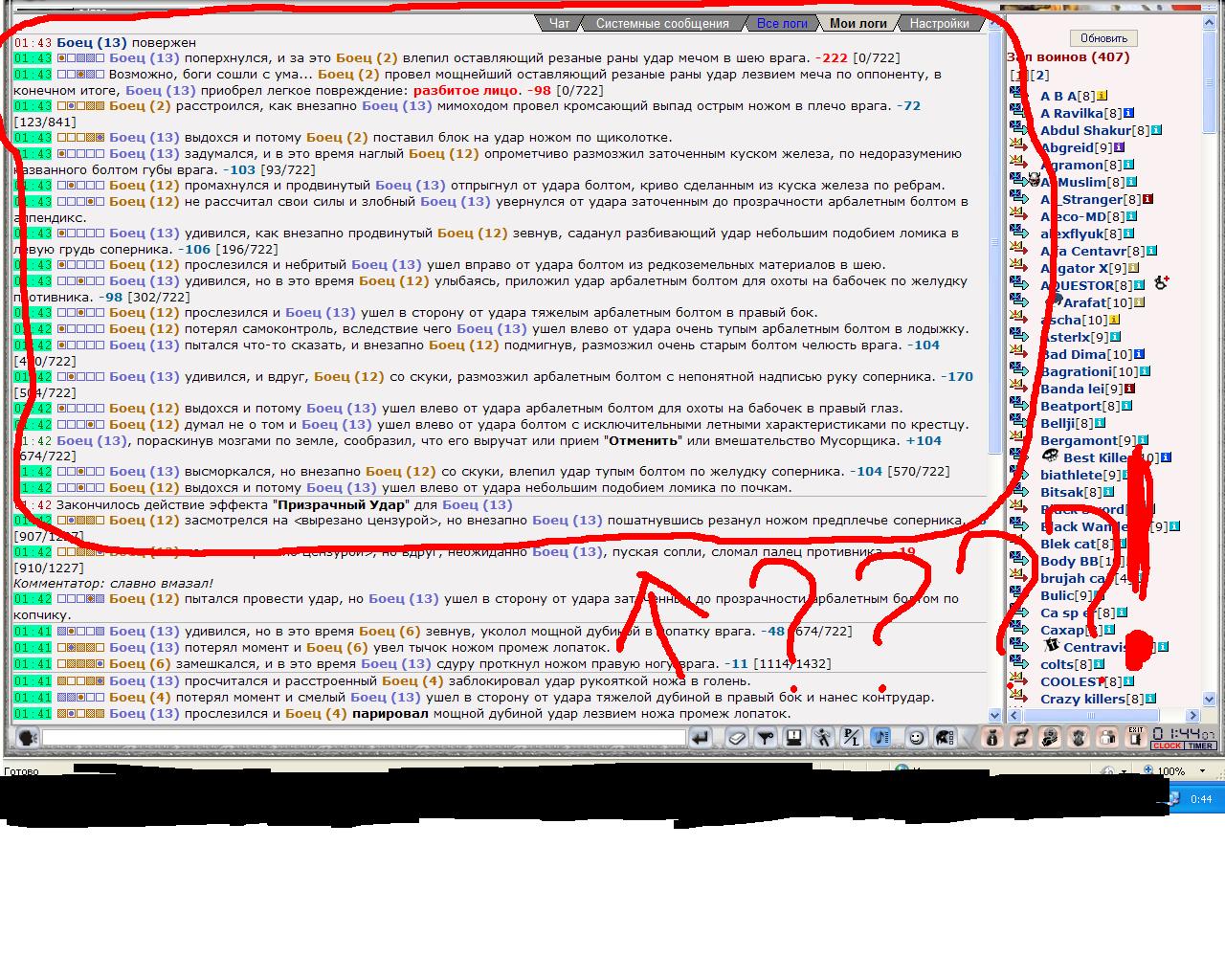Click the "Отменить" skill name in log

tap(643, 440)
